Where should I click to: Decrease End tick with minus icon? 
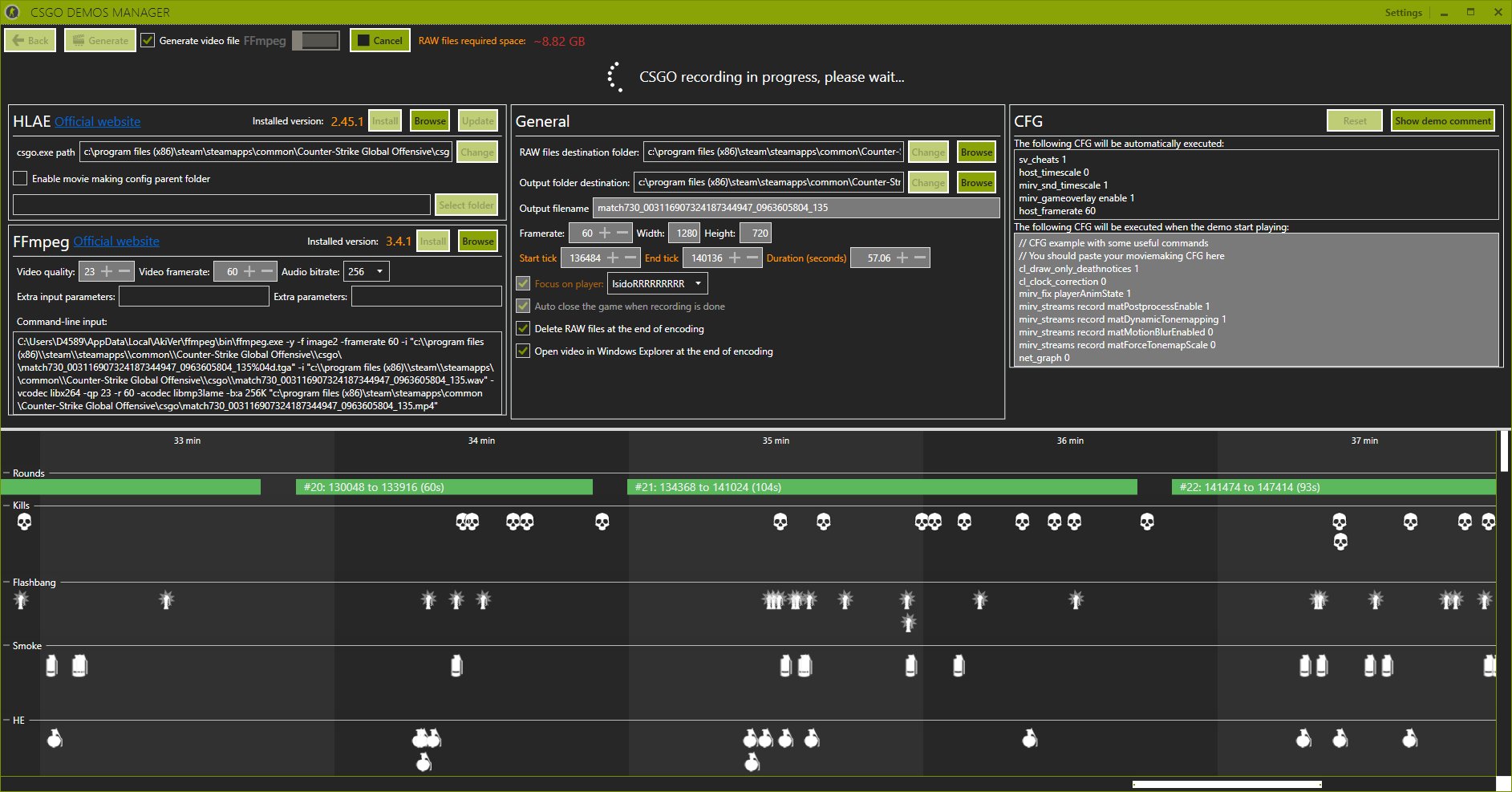(x=752, y=258)
